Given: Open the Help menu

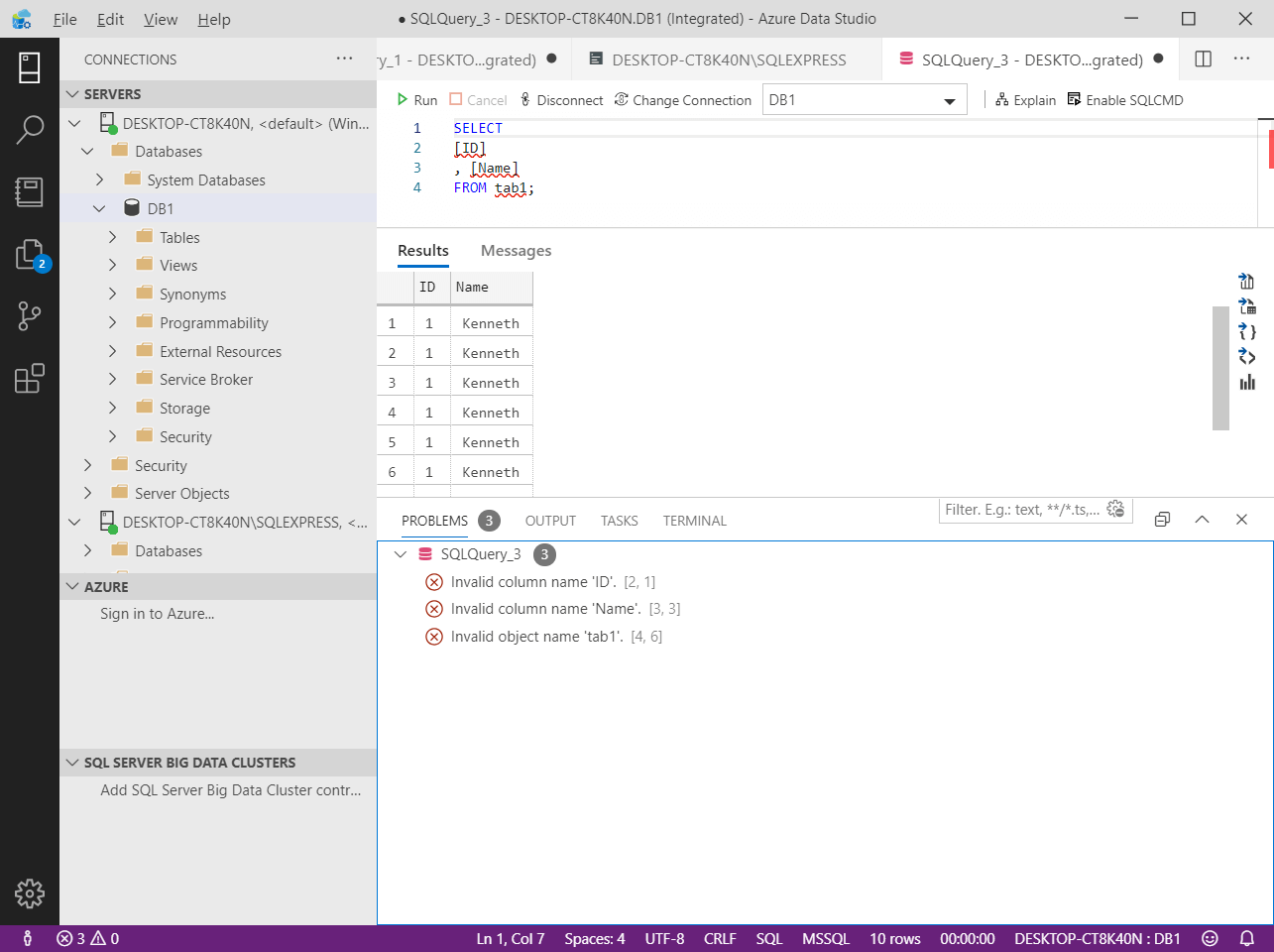Looking at the screenshot, I should 214,19.
